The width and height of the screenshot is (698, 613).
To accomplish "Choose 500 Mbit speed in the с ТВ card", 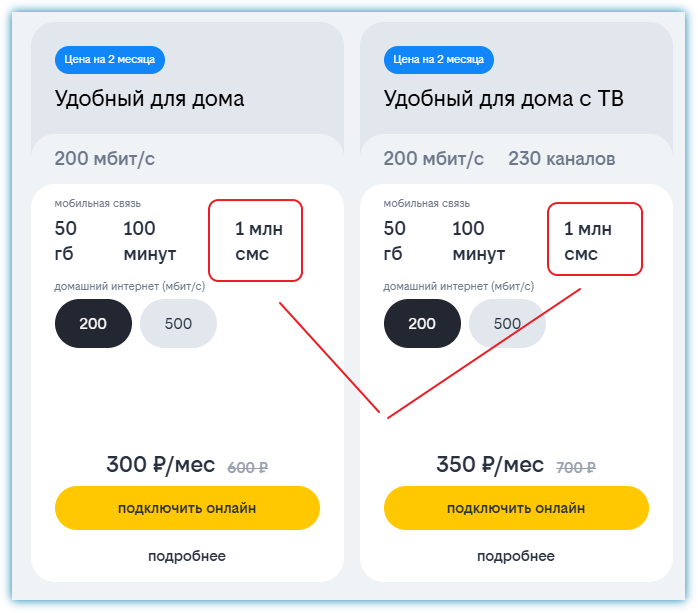I will pyautogui.click(x=507, y=324).
